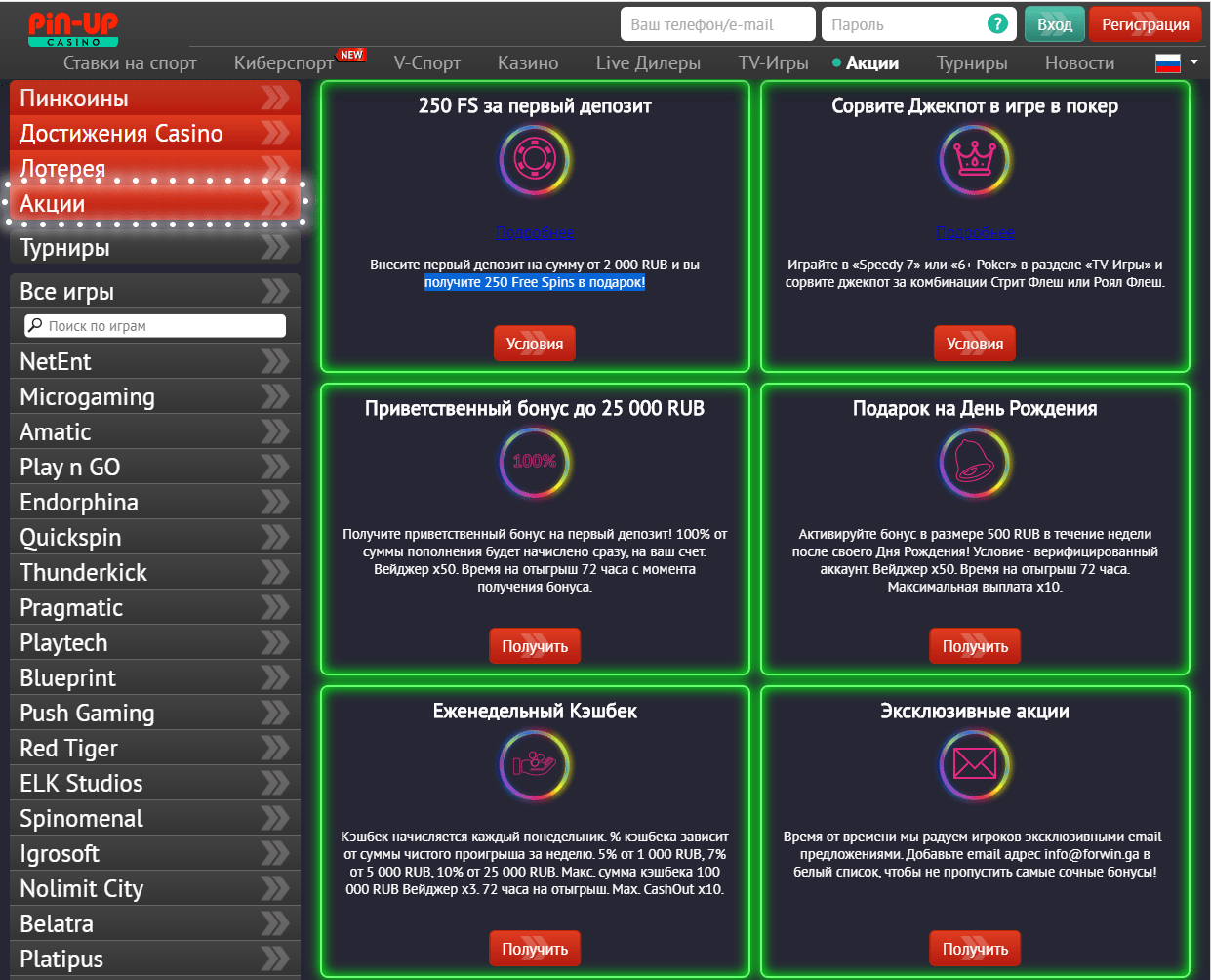Expand the NetEnt provider chevron

point(275,361)
